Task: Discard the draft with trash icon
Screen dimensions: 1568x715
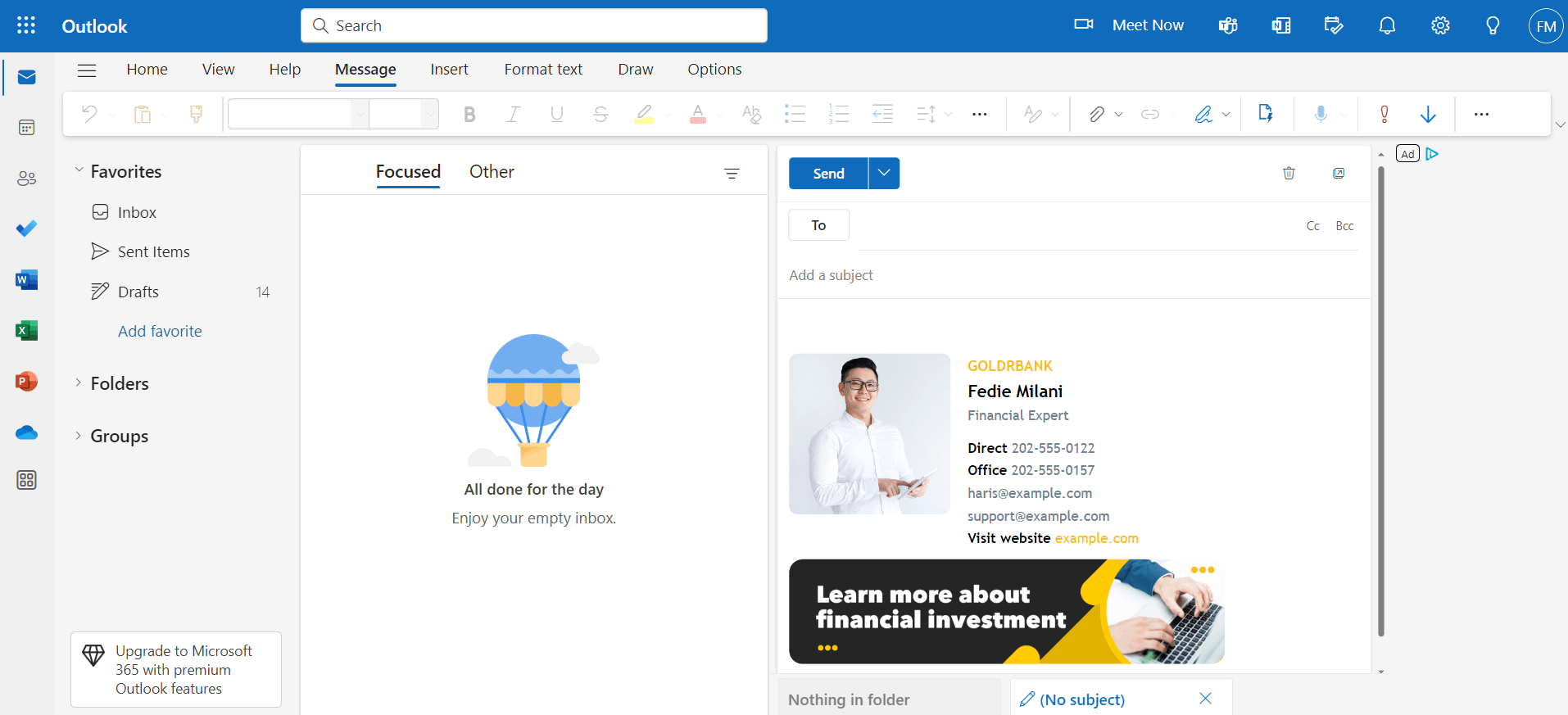Action: point(1289,173)
